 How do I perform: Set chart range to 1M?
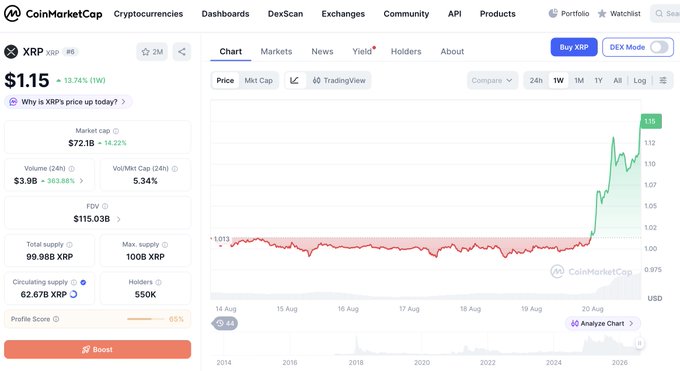click(x=579, y=80)
